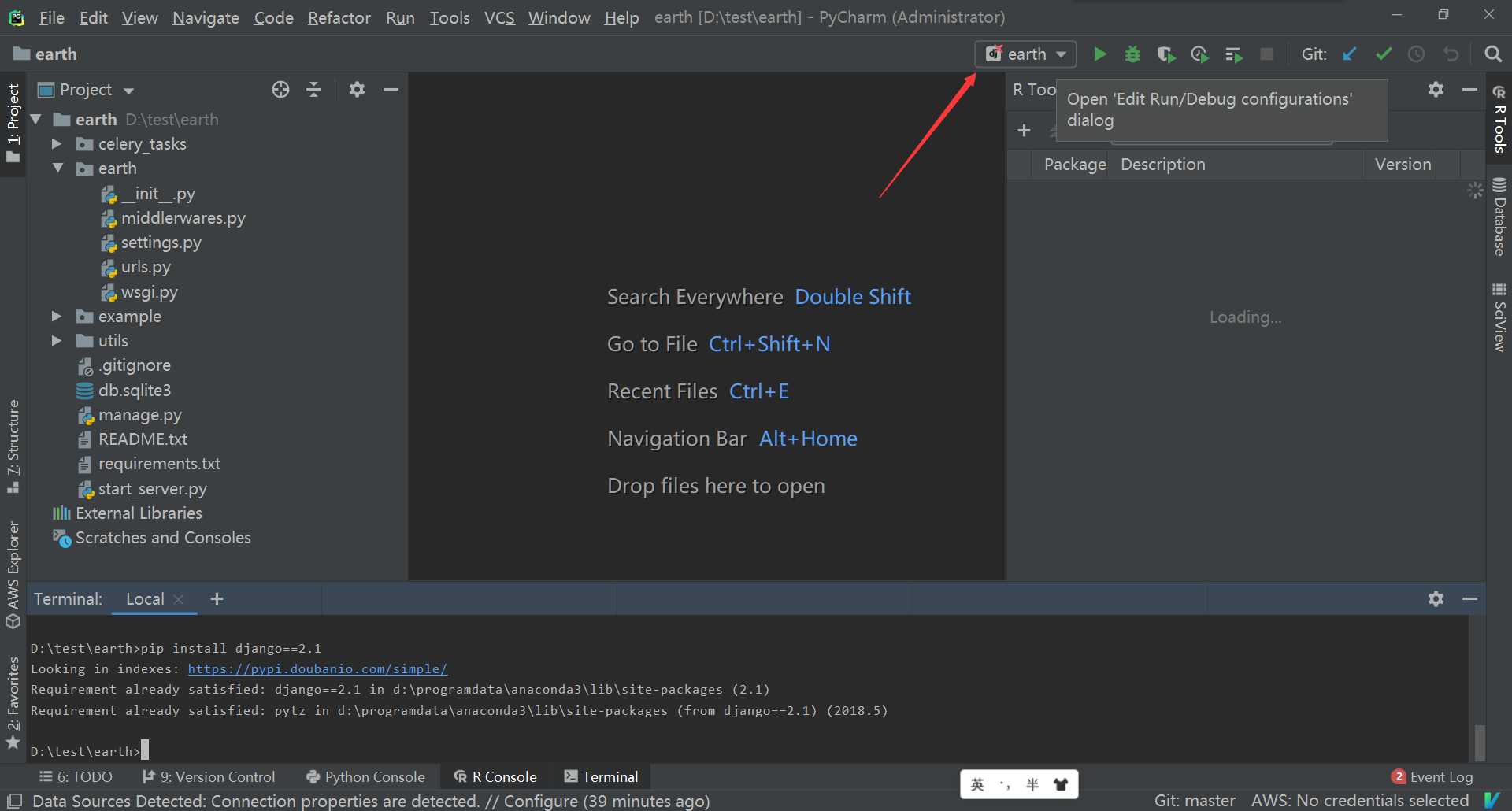Image resolution: width=1512 pixels, height=811 pixels.
Task: Select requirements.txt in project tree
Action: 158,464
